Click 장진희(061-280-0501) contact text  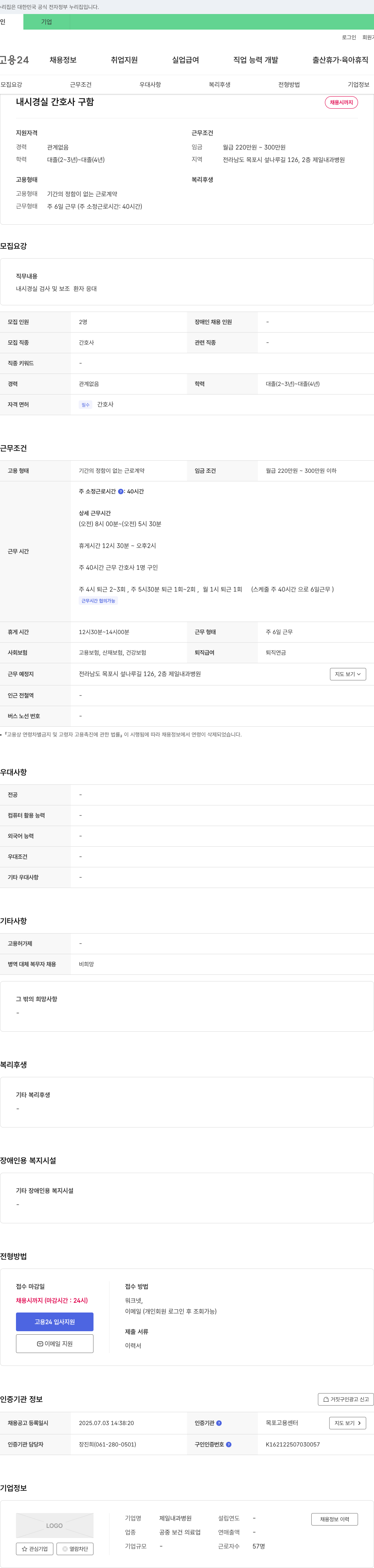tap(107, 1445)
